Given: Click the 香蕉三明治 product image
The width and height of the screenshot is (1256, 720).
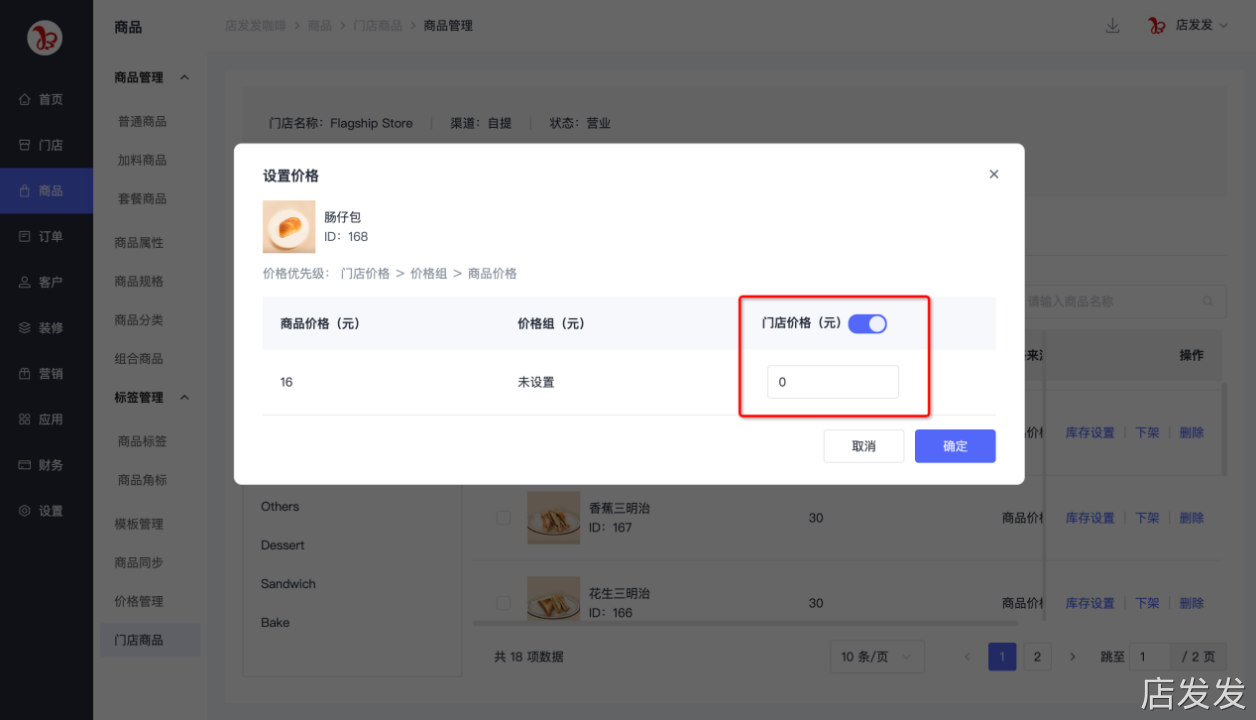Looking at the screenshot, I should coord(553,518).
